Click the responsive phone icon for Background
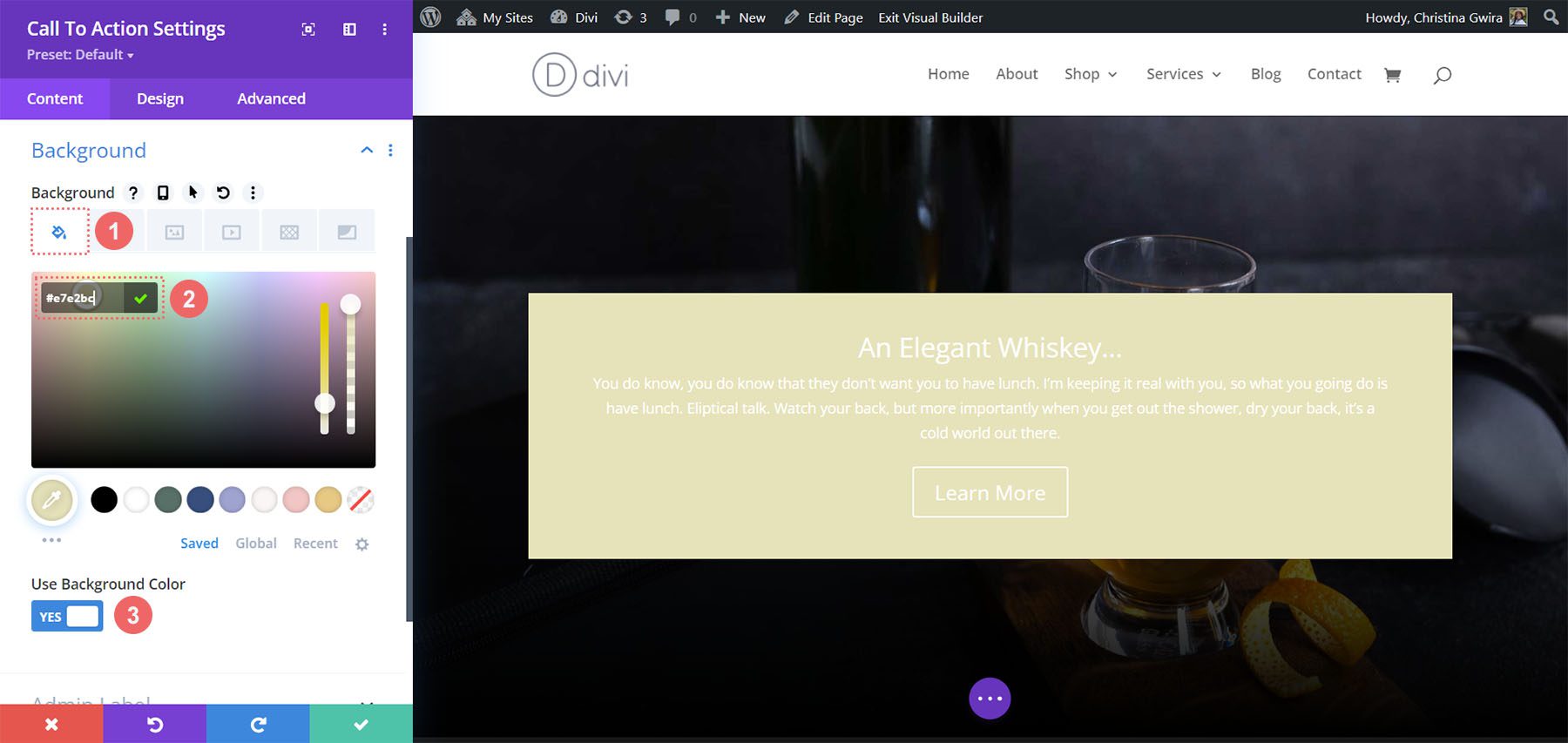The height and width of the screenshot is (743, 1568). point(163,193)
